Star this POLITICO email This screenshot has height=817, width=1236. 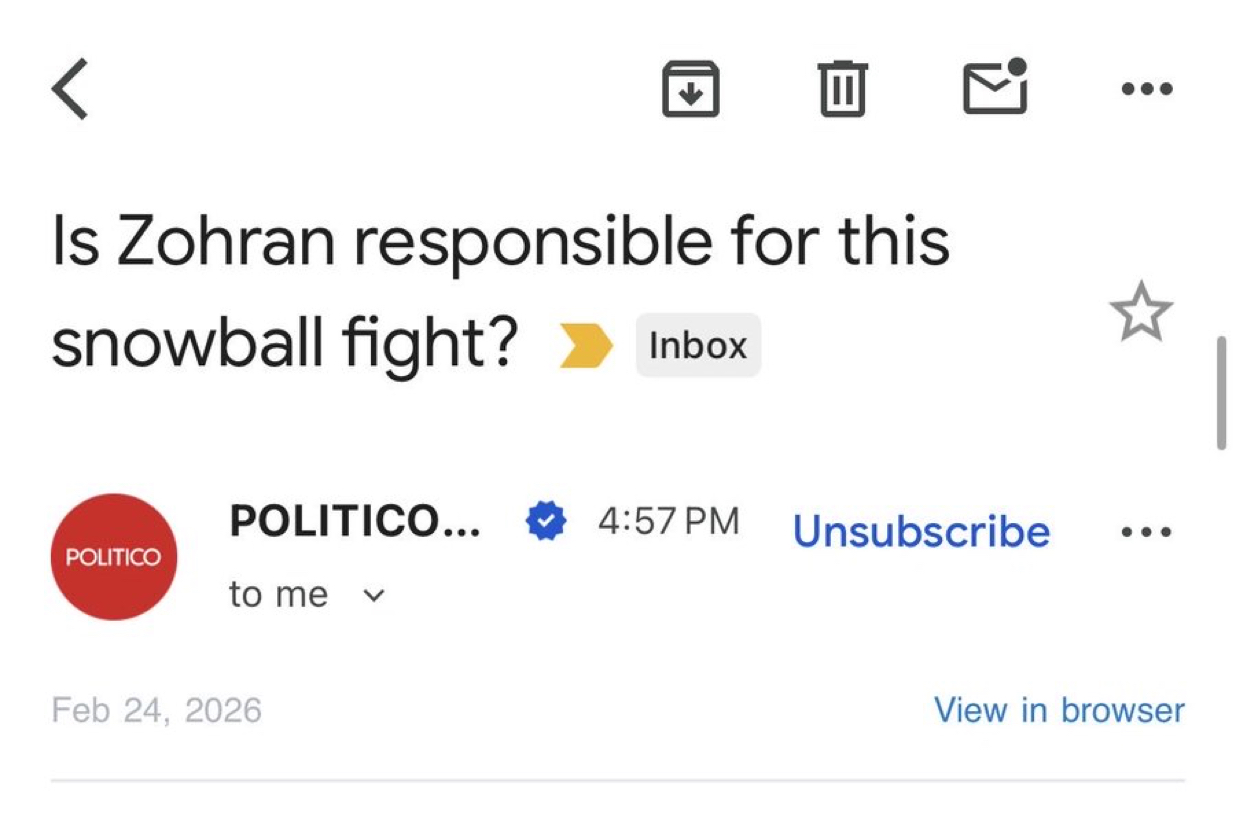pos(1140,313)
